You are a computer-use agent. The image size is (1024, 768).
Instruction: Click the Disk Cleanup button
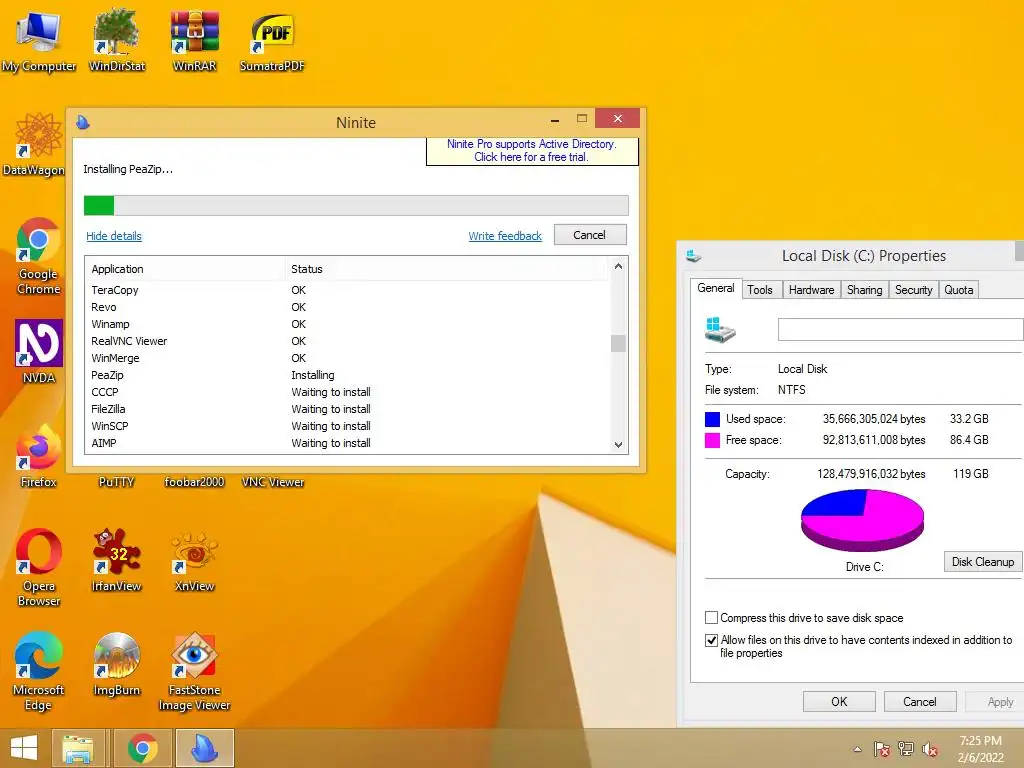pyautogui.click(x=982, y=562)
